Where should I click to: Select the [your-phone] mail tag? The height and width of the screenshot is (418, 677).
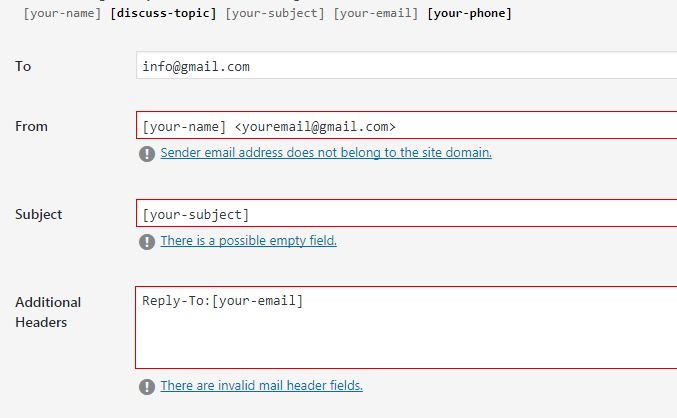pos(469,13)
